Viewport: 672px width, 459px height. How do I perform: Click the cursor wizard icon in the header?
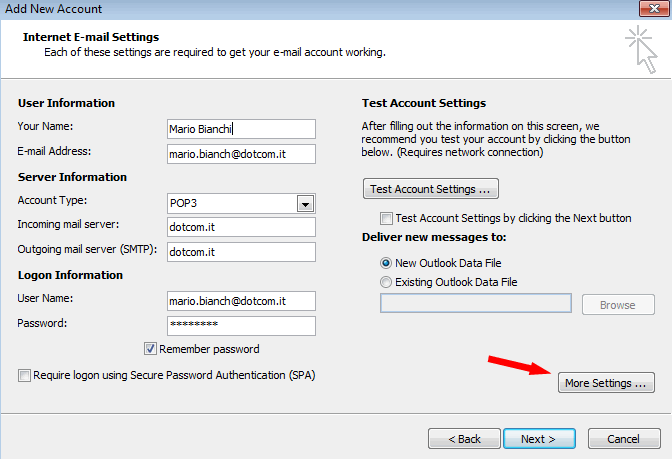click(x=642, y=50)
